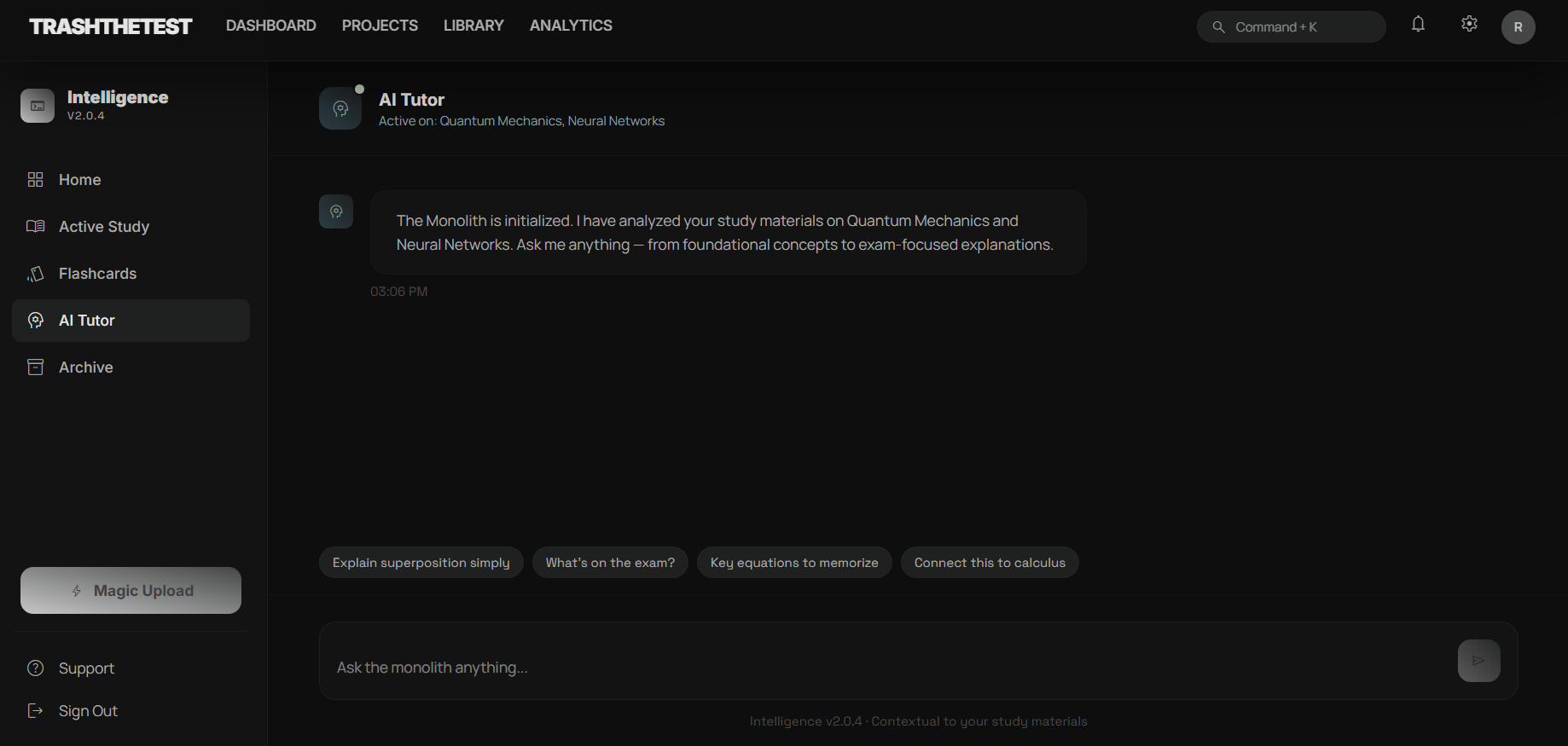Click the Magic Upload button
Image resolution: width=1568 pixels, height=746 pixels.
pyautogui.click(x=131, y=591)
